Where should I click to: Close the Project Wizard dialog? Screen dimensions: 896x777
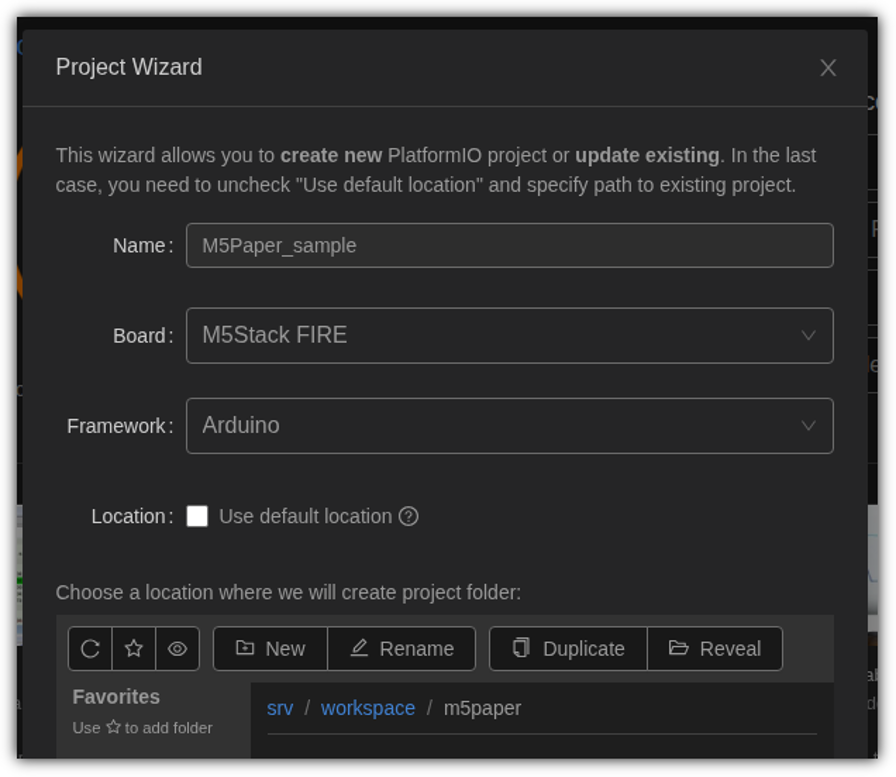[x=828, y=67]
